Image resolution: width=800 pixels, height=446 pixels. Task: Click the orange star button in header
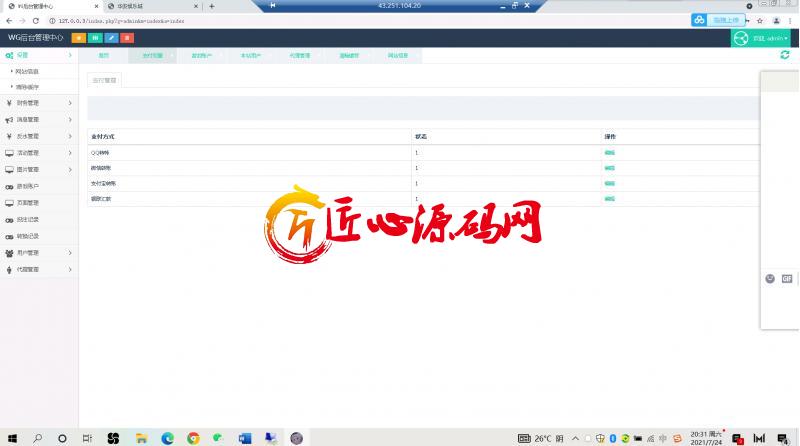click(x=79, y=38)
